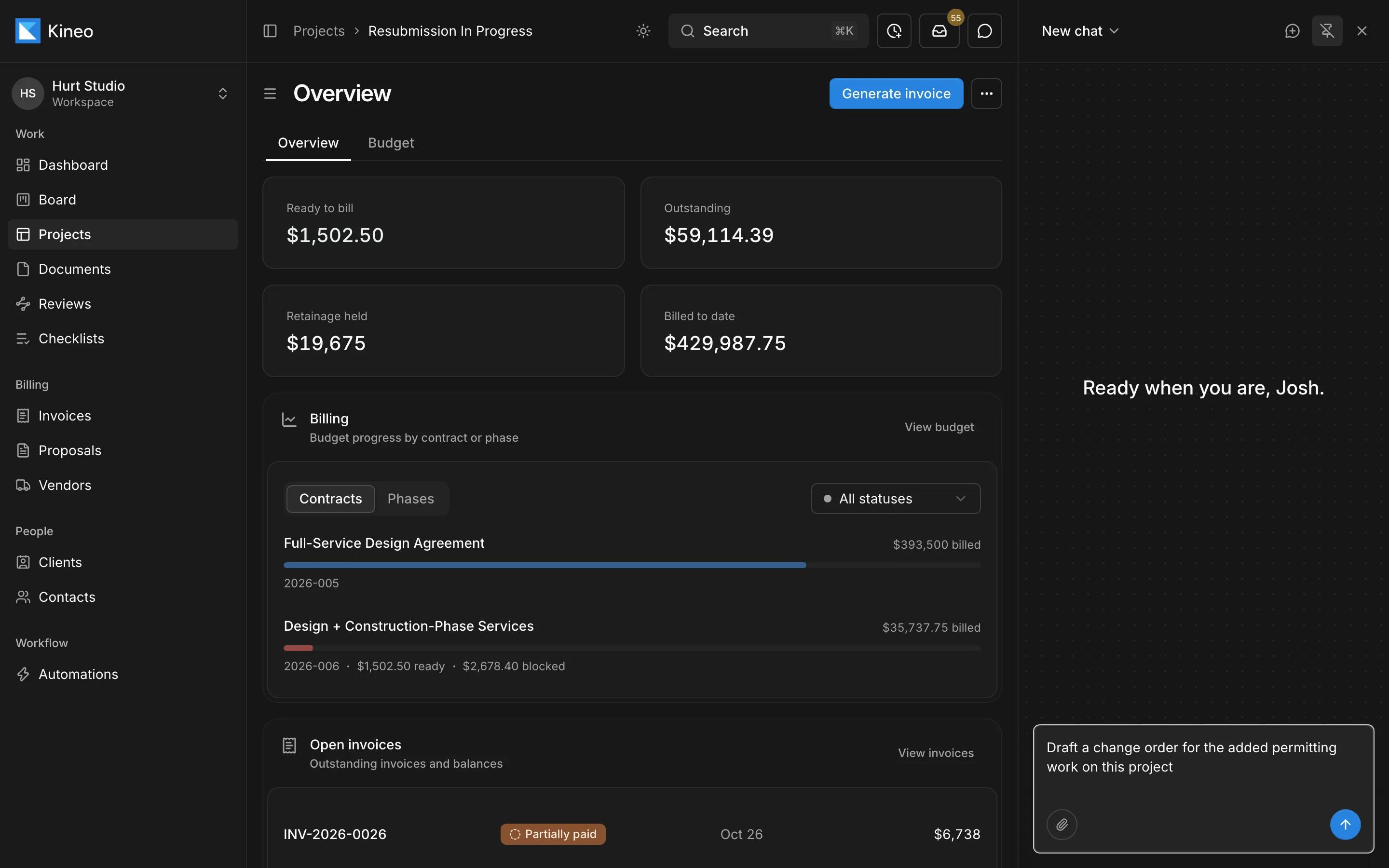Click the Full-Service Design Agreement progress bar
This screenshot has width=1389, height=868.
tap(632, 566)
